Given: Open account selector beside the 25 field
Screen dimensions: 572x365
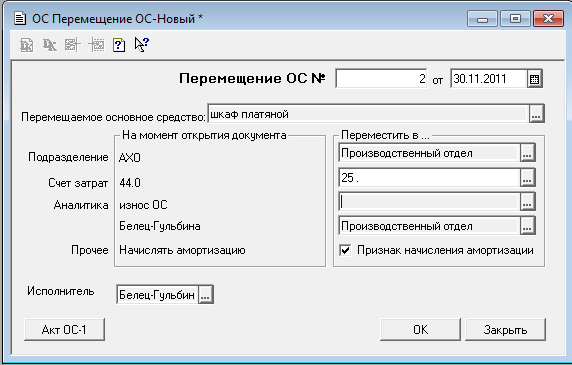Looking at the screenshot, I should 527,178.
